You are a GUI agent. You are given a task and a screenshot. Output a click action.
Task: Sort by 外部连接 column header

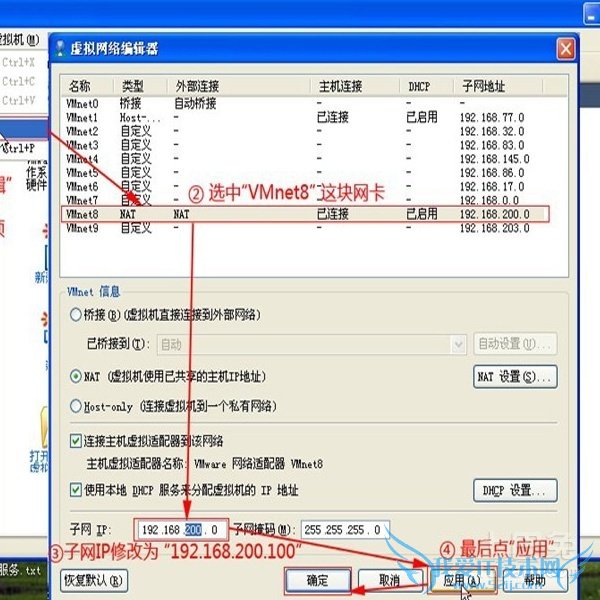click(x=239, y=86)
